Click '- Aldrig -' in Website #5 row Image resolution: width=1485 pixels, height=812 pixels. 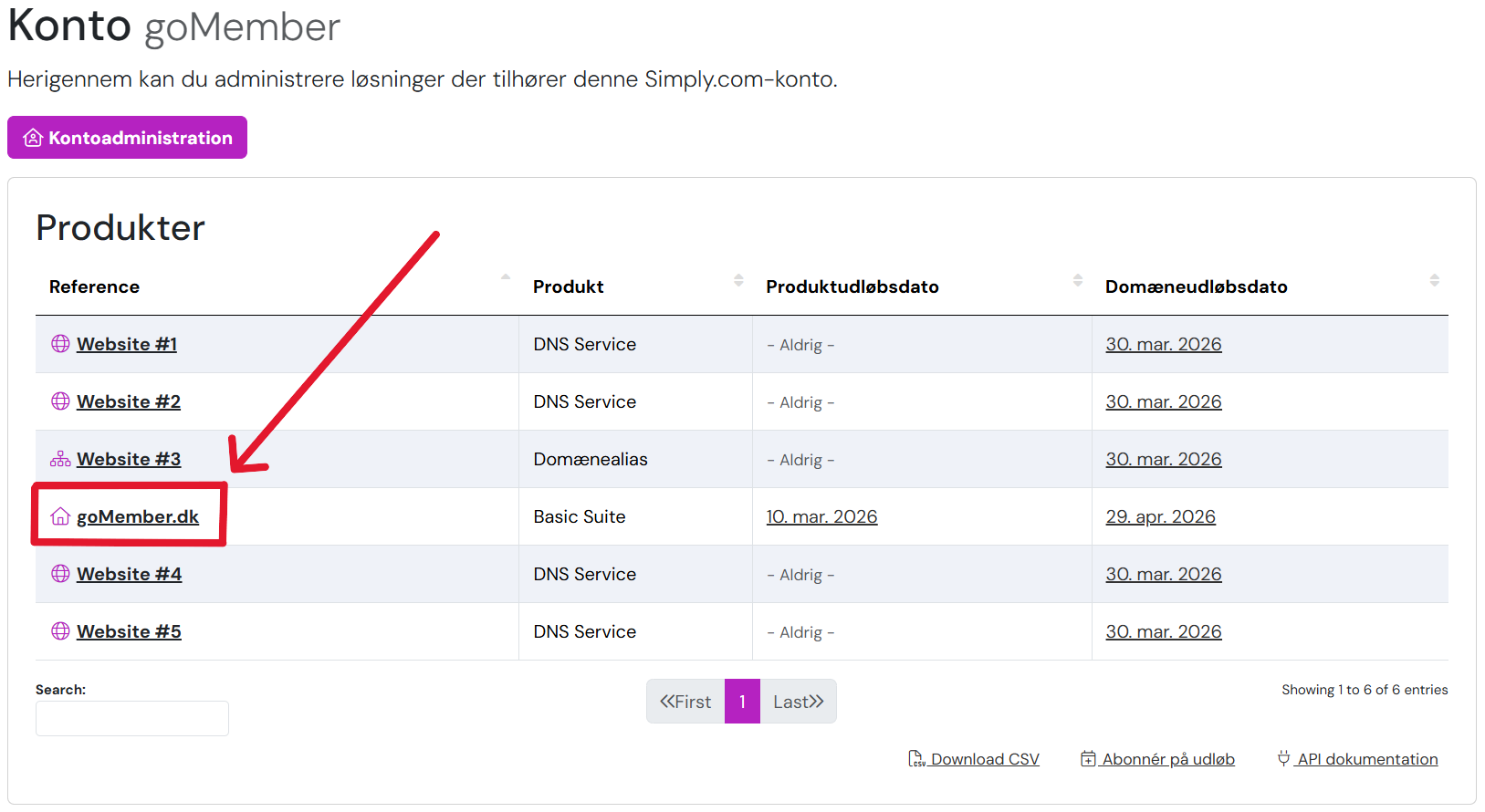[800, 632]
